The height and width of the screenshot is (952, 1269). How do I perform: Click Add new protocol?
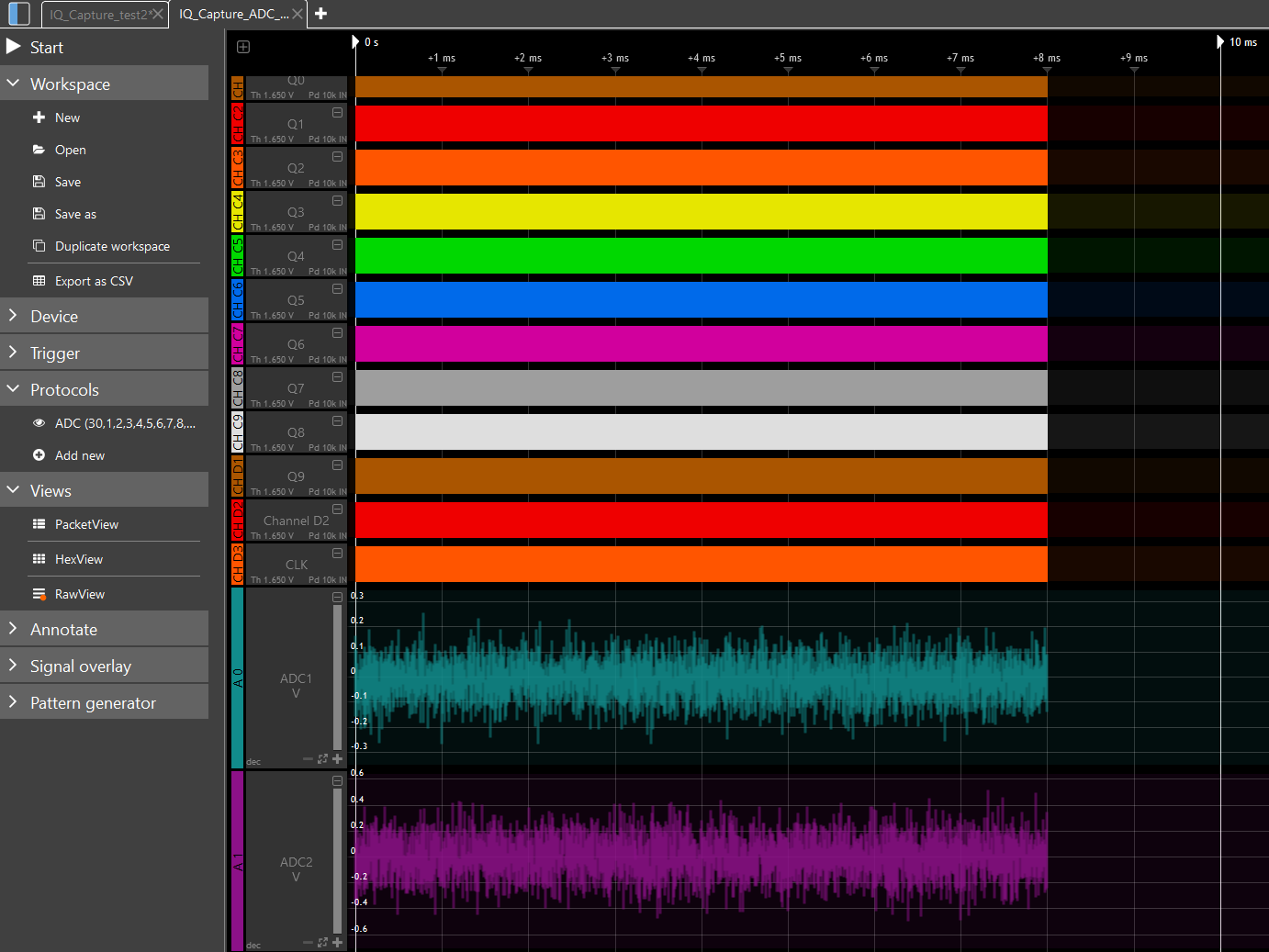click(79, 455)
